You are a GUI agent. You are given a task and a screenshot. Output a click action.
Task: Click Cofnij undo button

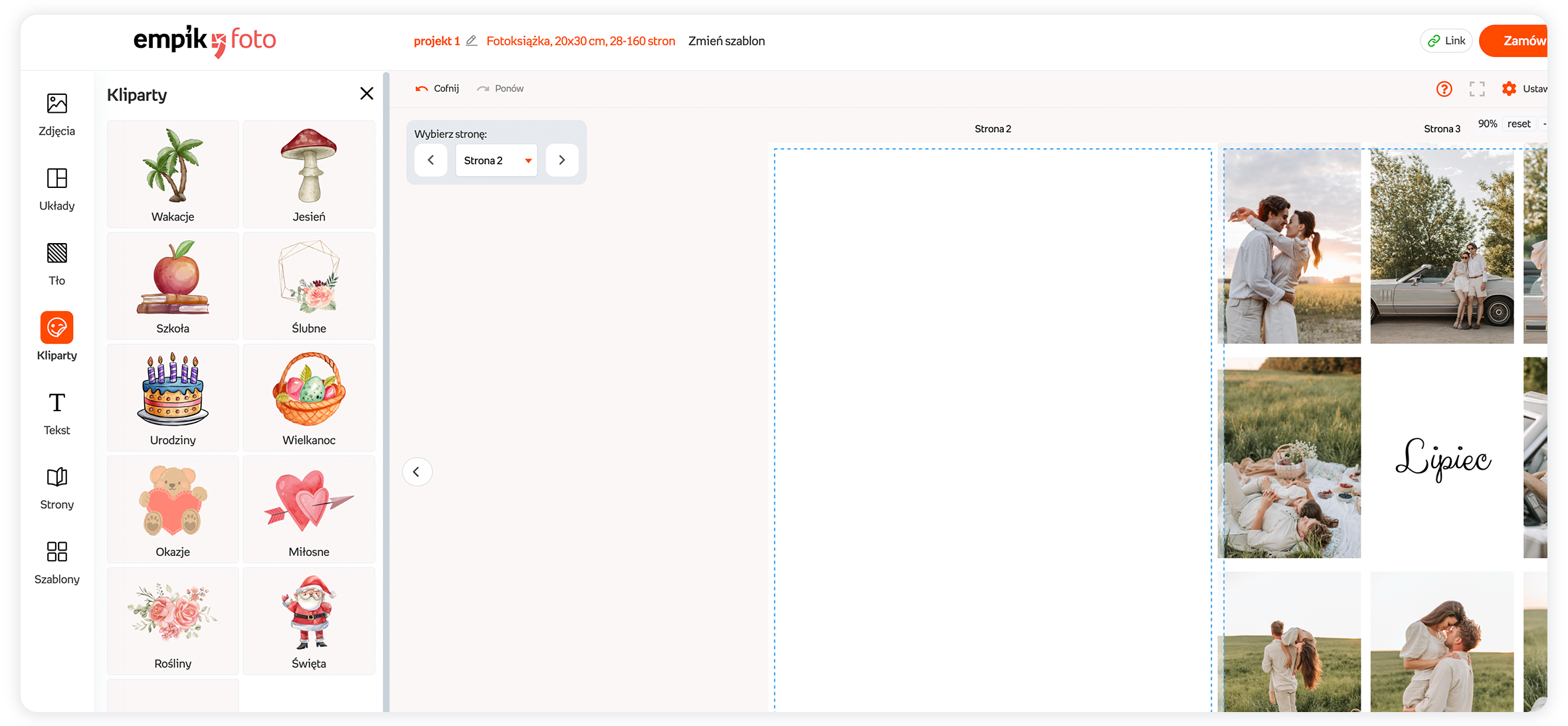pyautogui.click(x=437, y=88)
